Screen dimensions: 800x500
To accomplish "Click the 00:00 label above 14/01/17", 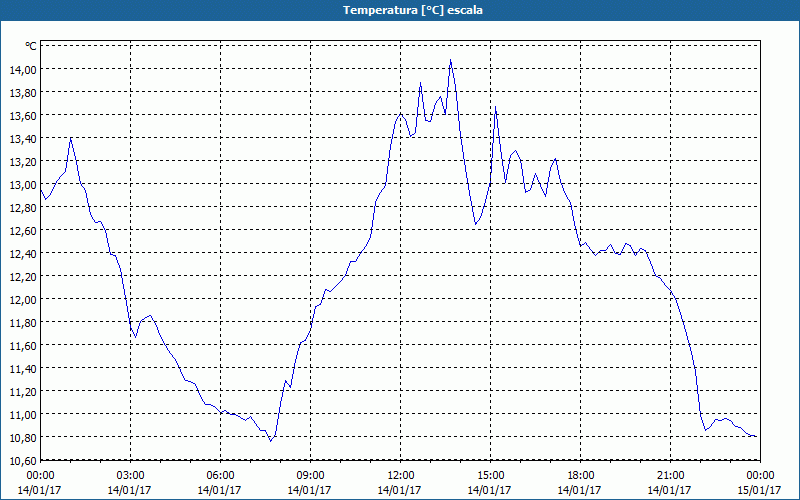I will tap(40, 476).
